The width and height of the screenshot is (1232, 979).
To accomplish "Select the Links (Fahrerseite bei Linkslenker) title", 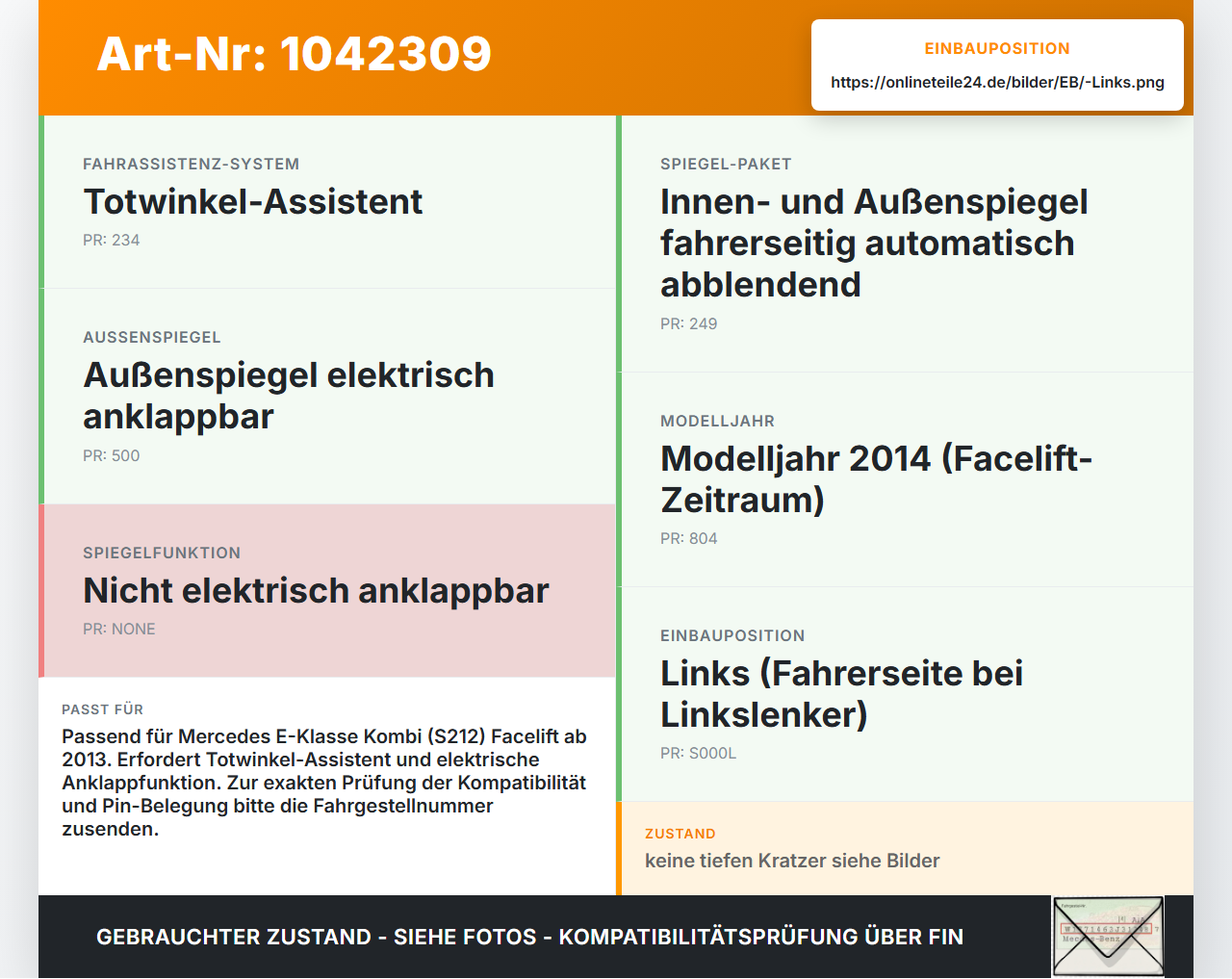I will click(x=841, y=694).
